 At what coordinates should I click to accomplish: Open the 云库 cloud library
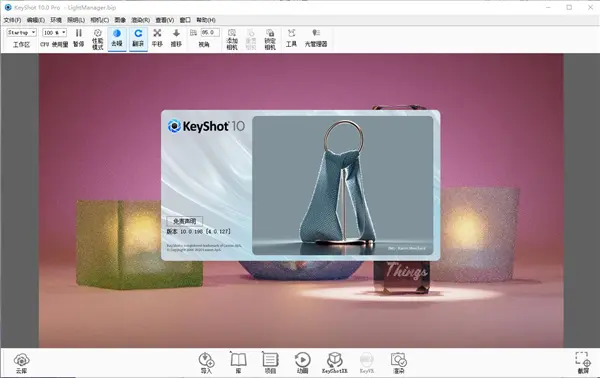tap(21, 363)
